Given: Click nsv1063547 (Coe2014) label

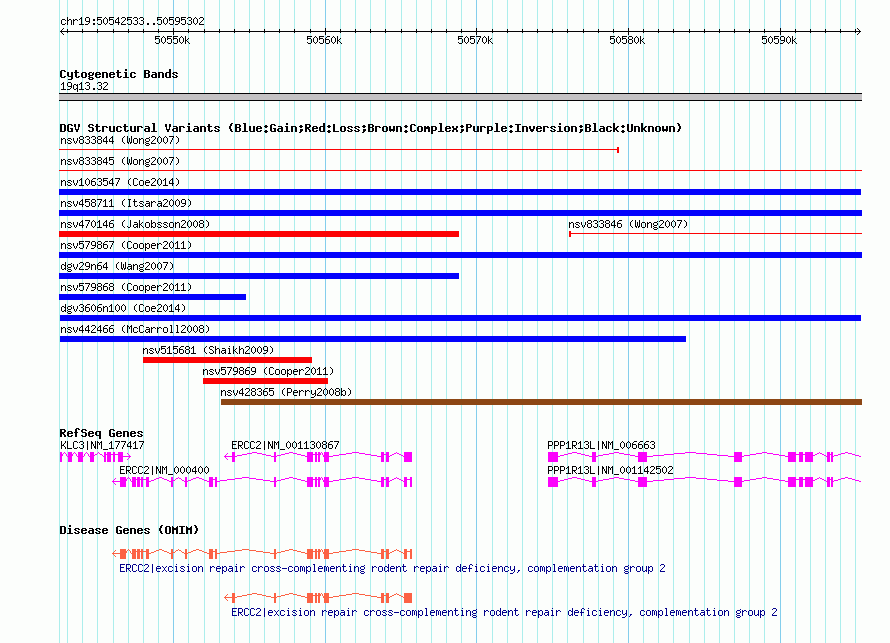Looking at the screenshot, I should 120,182.
